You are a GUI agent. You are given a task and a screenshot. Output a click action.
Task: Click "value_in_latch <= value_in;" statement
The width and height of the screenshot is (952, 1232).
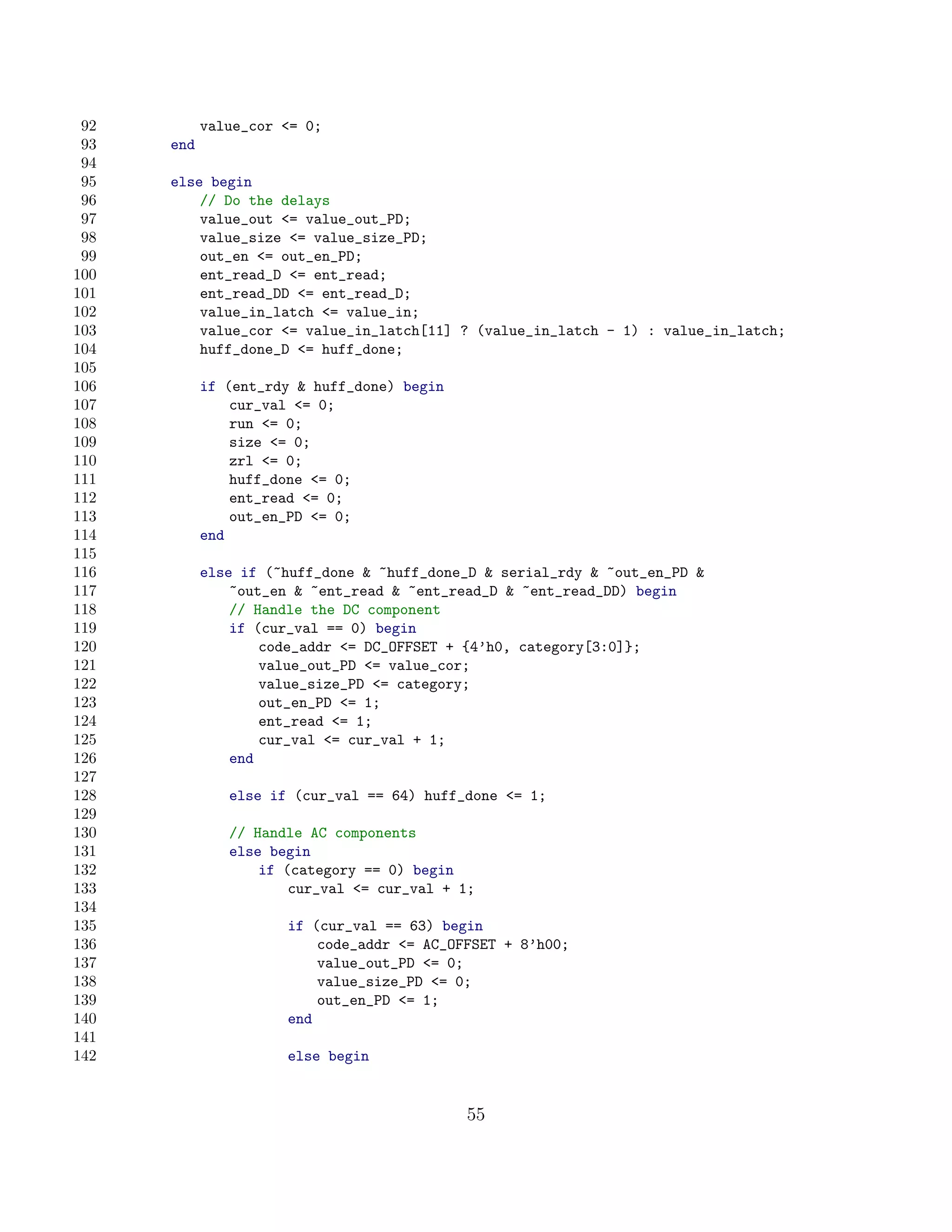(309, 312)
